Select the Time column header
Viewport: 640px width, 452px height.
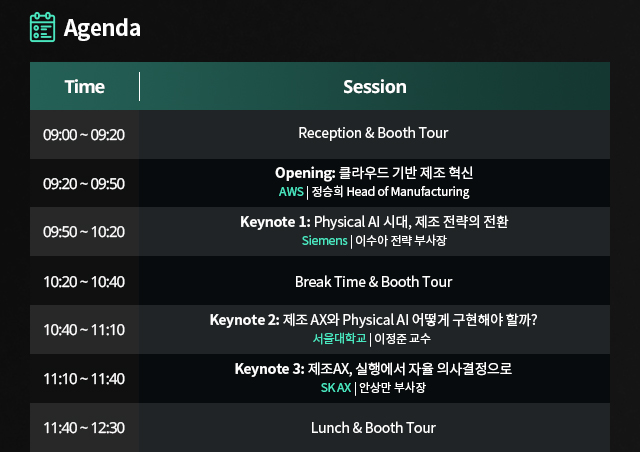tap(84, 87)
